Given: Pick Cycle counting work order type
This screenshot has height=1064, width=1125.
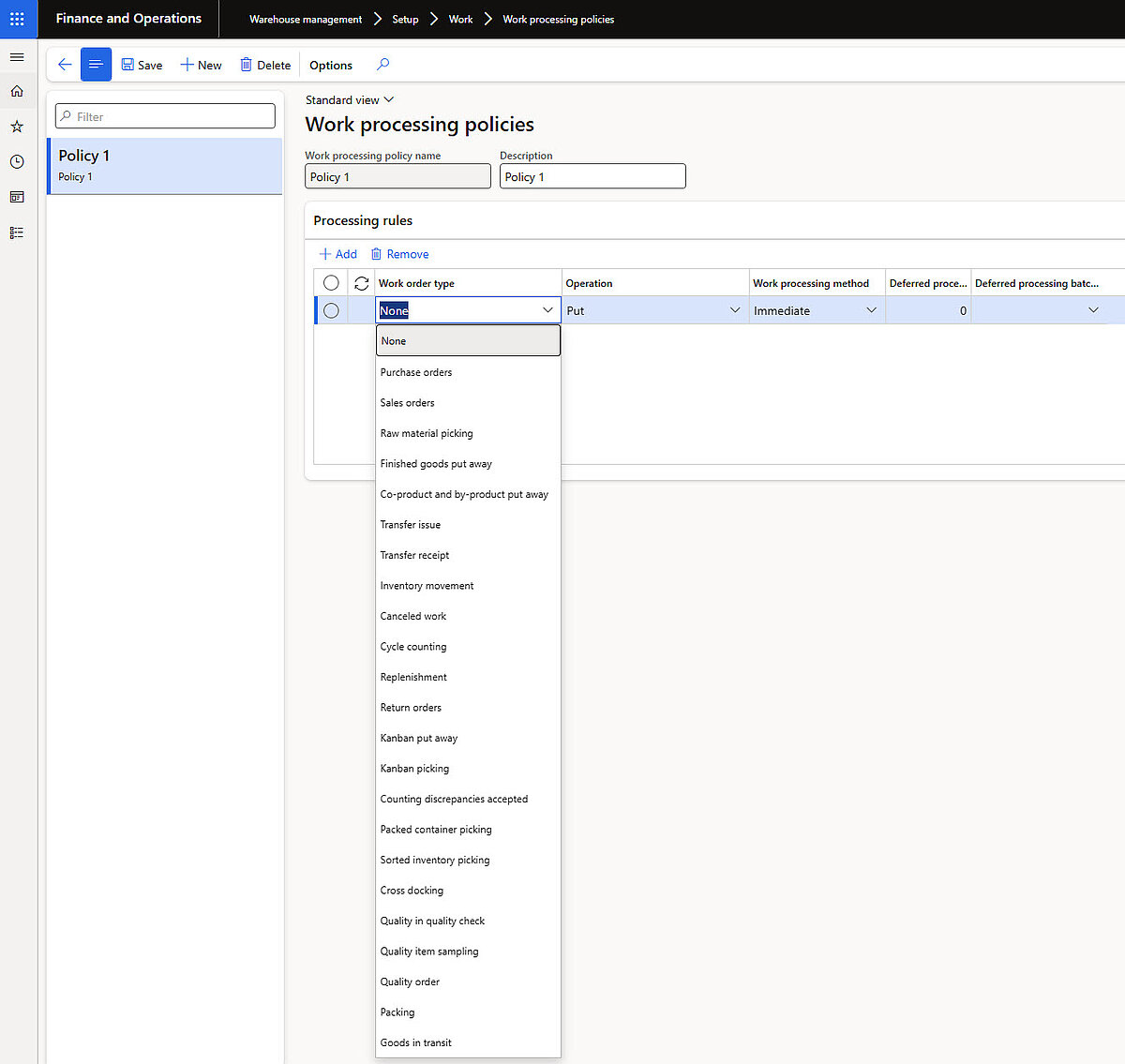Looking at the screenshot, I should (413, 647).
